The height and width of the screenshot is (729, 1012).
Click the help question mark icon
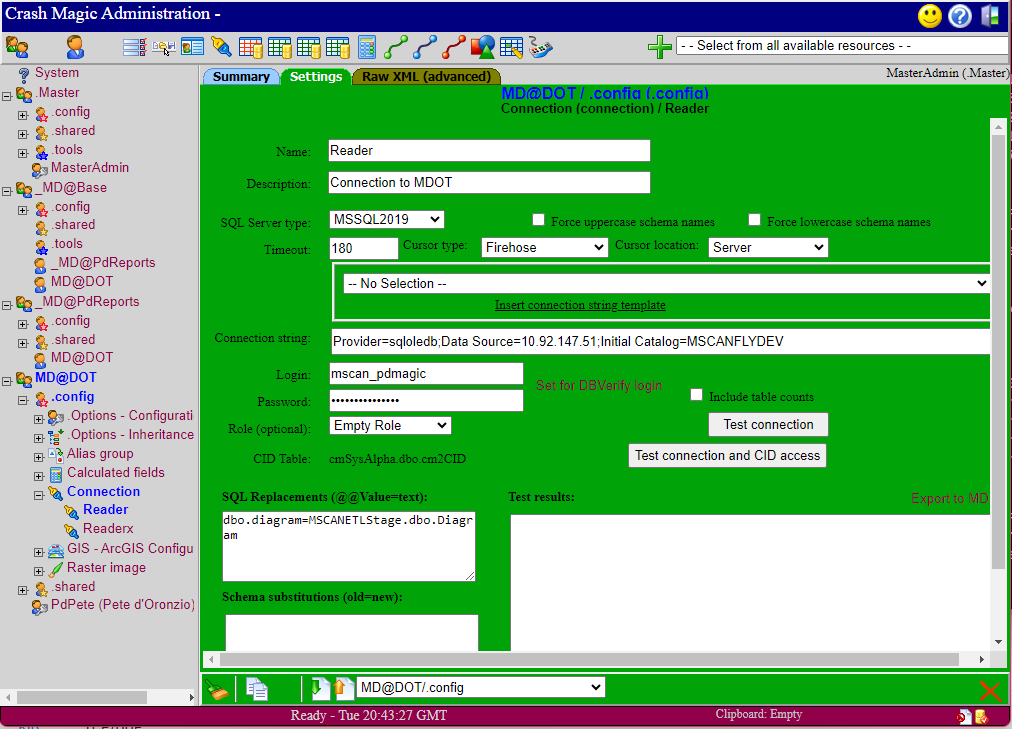point(961,15)
